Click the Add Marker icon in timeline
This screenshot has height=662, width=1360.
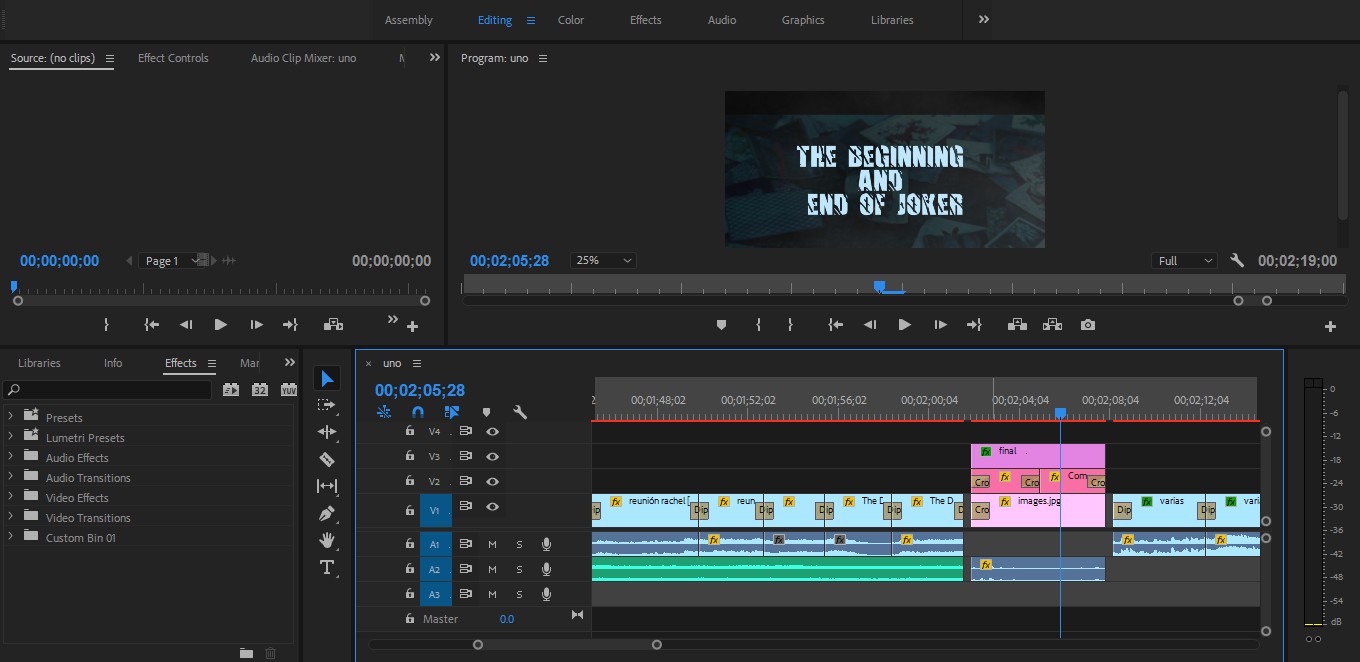pyautogui.click(x=486, y=412)
